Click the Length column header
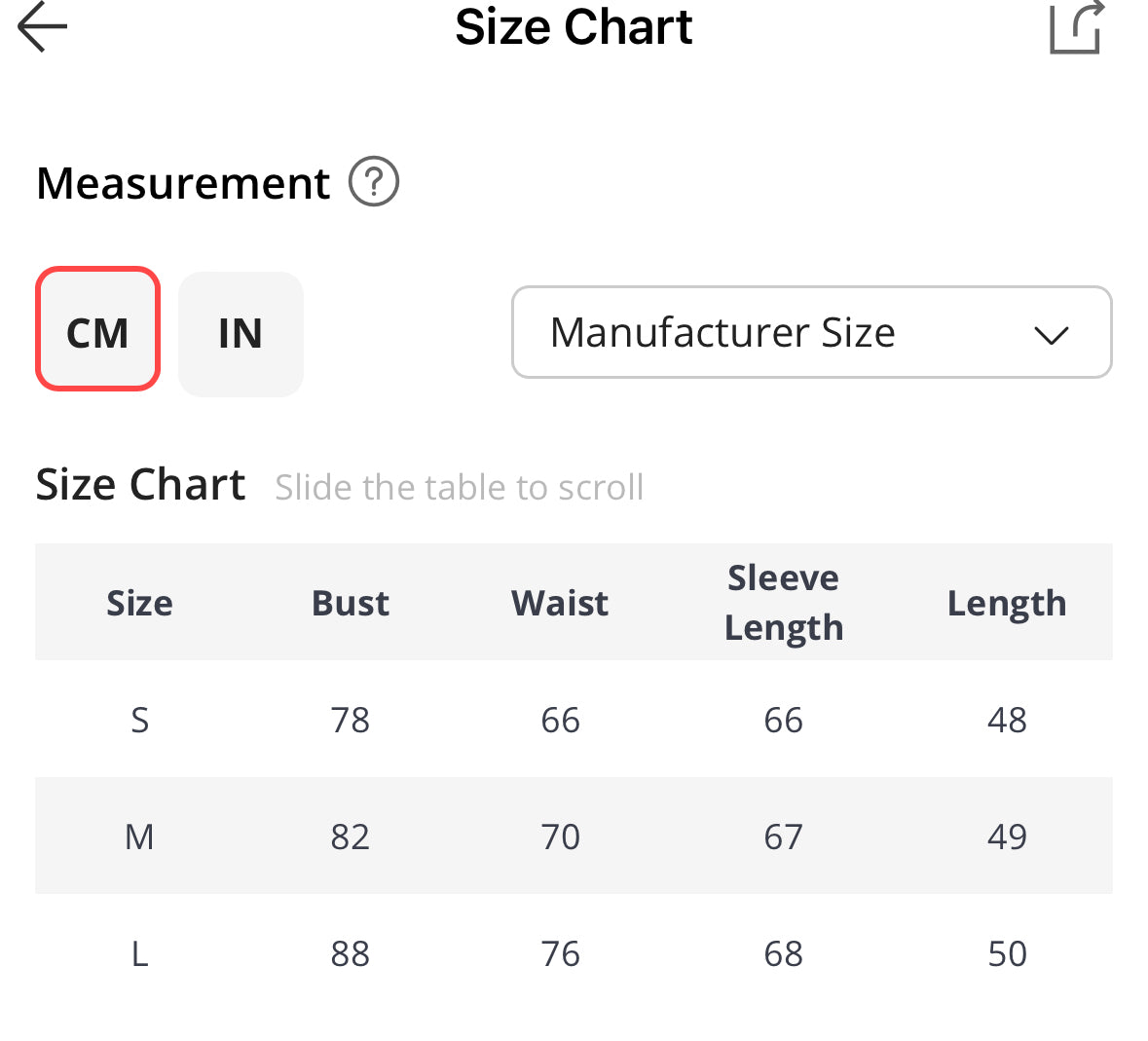The width and height of the screenshot is (1148, 1041). pos(1006,603)
